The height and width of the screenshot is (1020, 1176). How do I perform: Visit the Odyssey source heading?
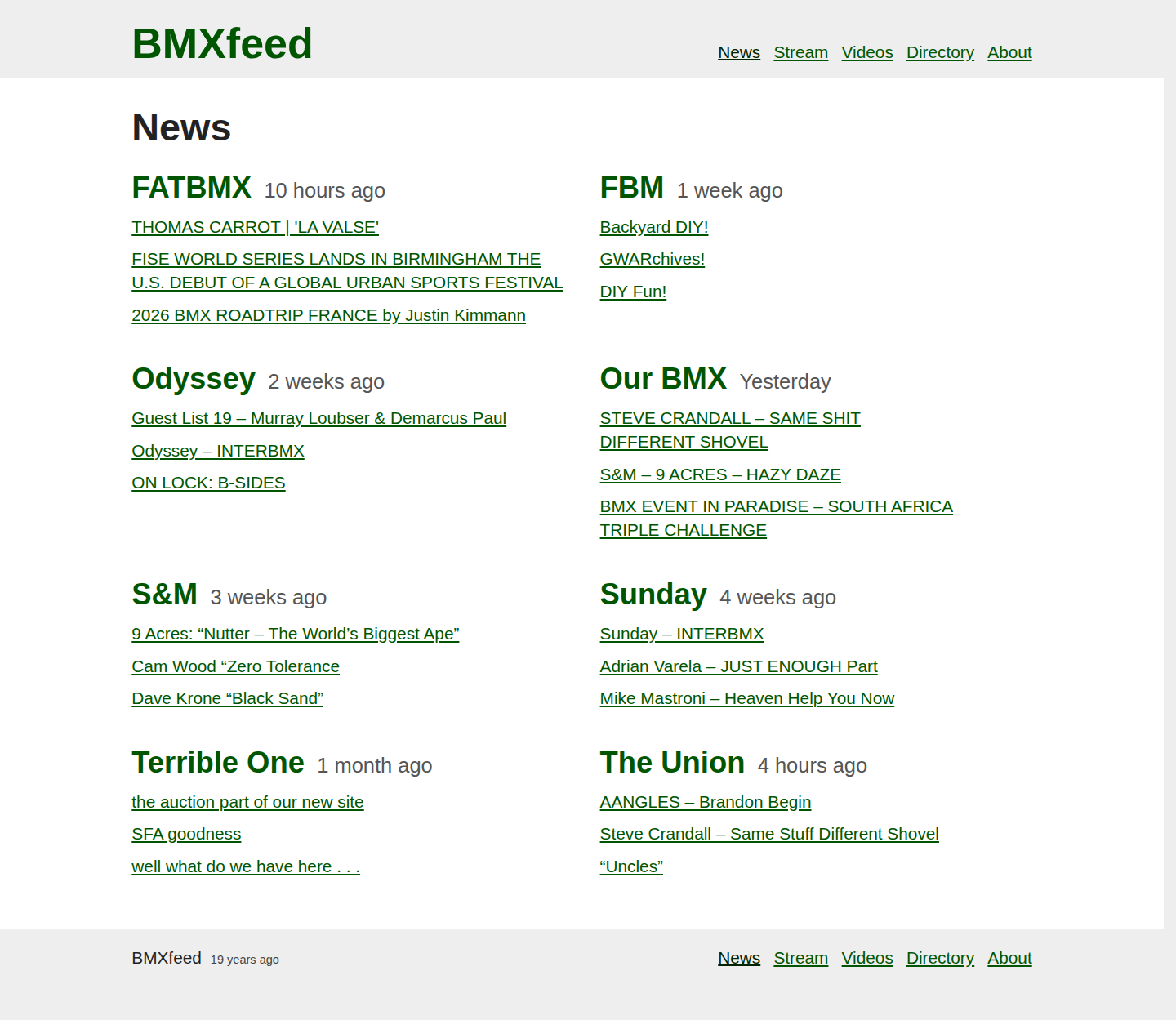[194, 379]
